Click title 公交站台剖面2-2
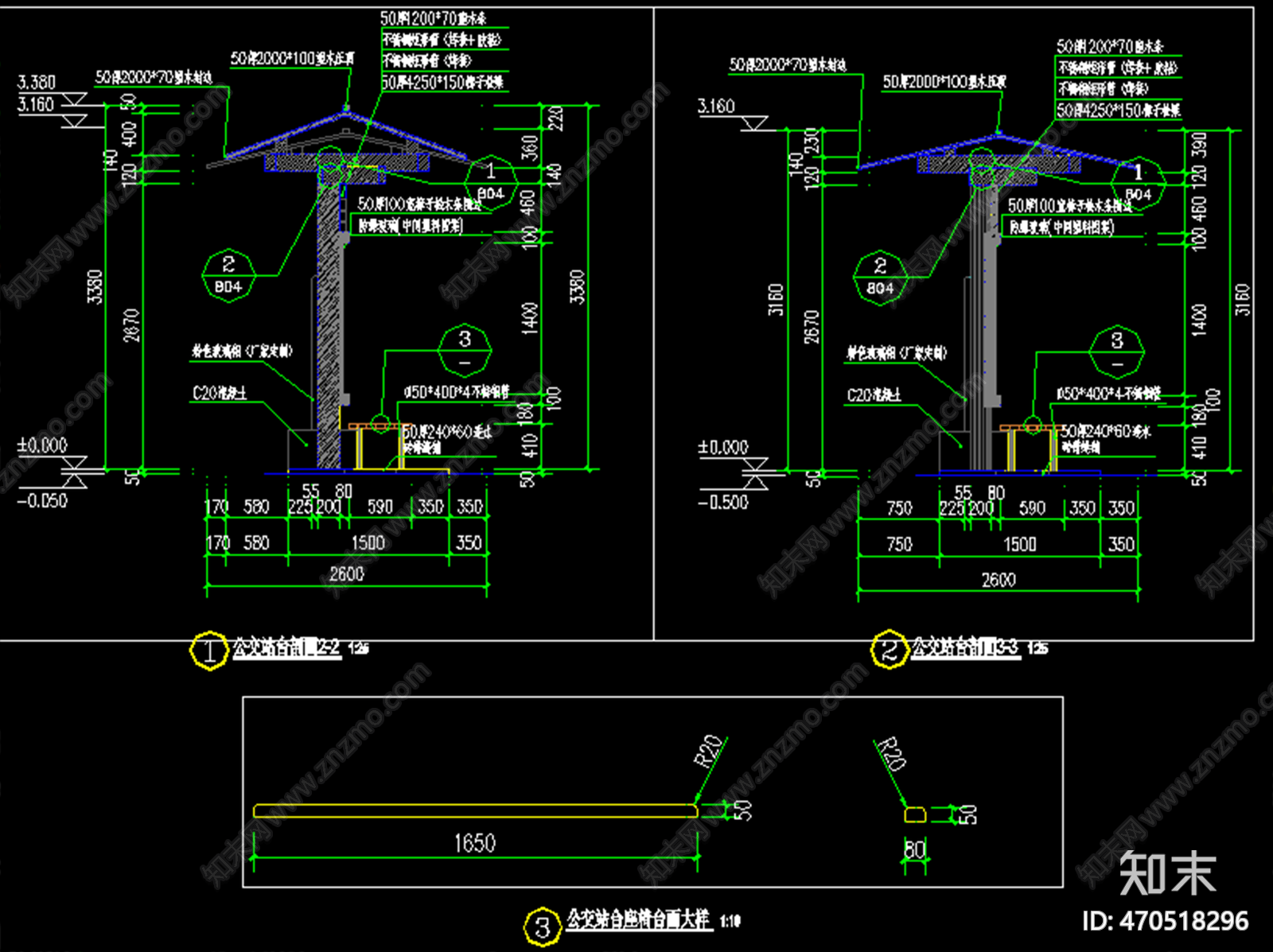1273x952 pixels. 286,649
